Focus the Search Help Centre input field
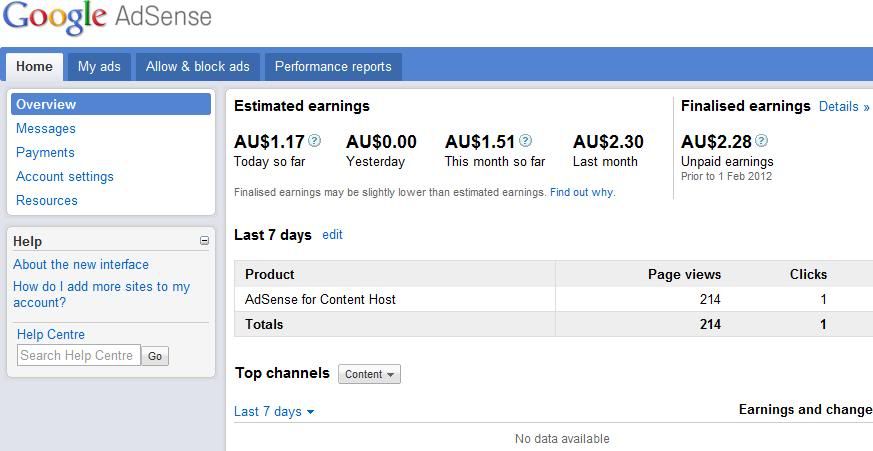Image resolution: width=873 pixels, height=451 pixels. click(79, 355)
